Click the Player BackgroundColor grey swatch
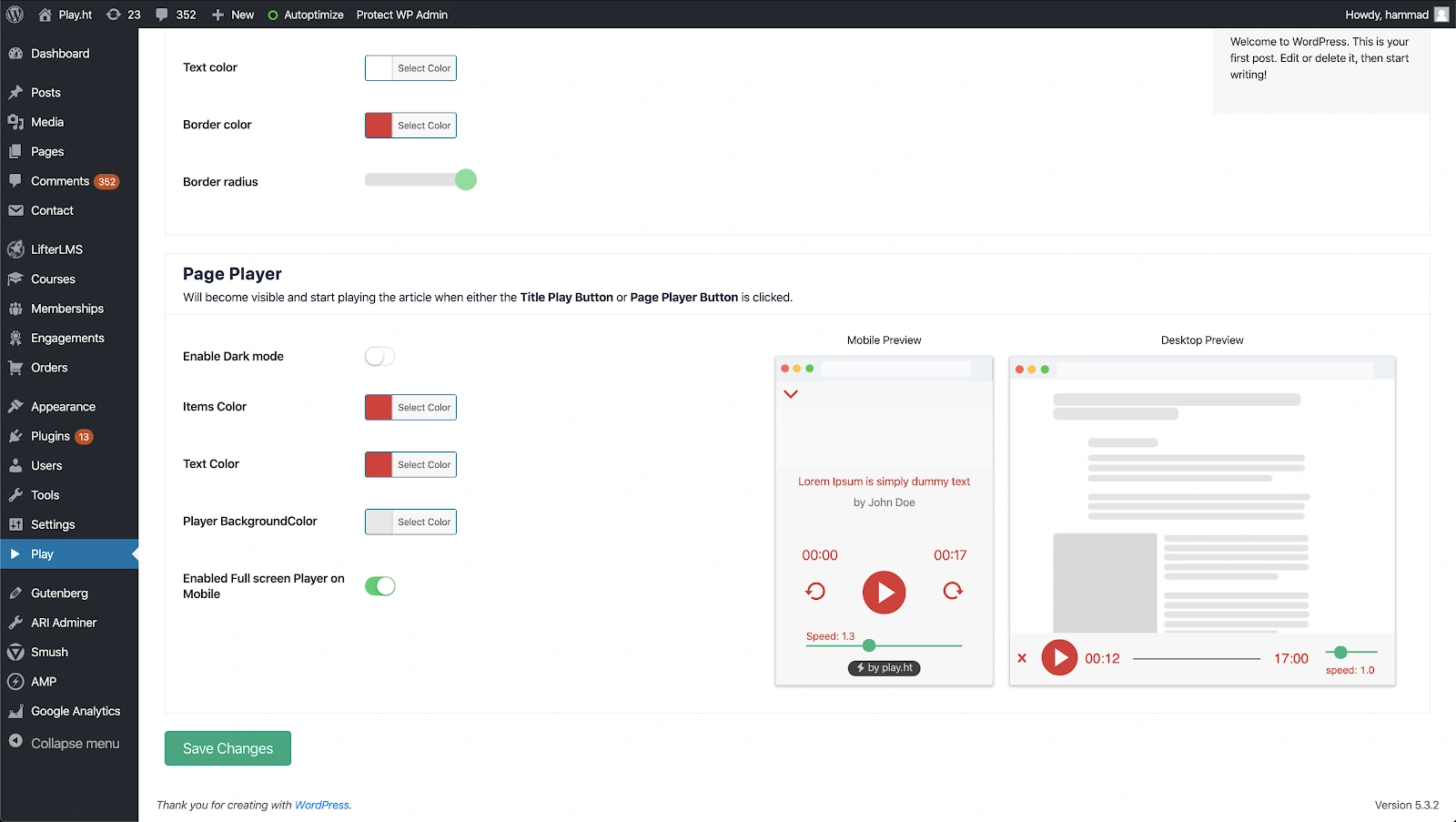Screen dimensions: 1456x822 (379, 523)
